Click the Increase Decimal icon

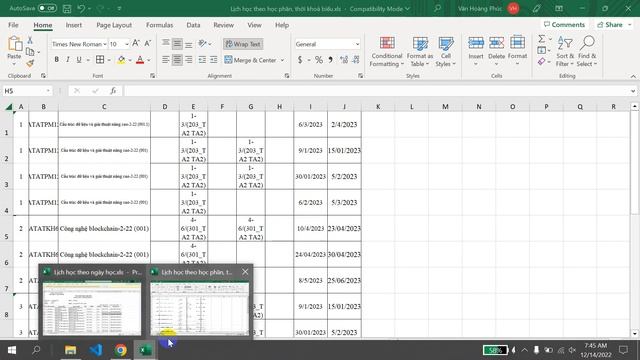344,60
